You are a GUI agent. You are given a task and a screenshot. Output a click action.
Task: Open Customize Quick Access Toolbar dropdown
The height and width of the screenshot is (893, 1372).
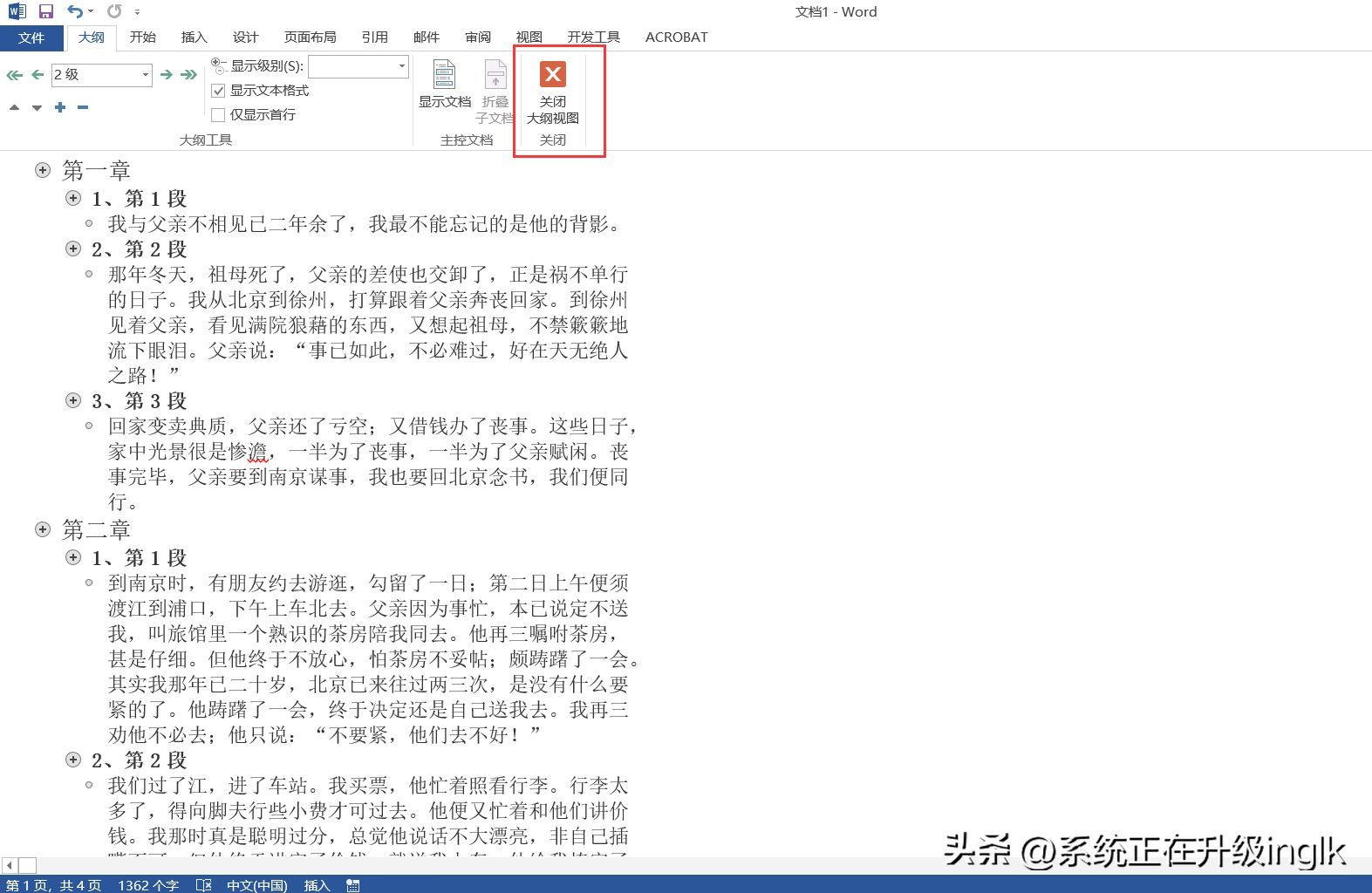tap(138, 12)
